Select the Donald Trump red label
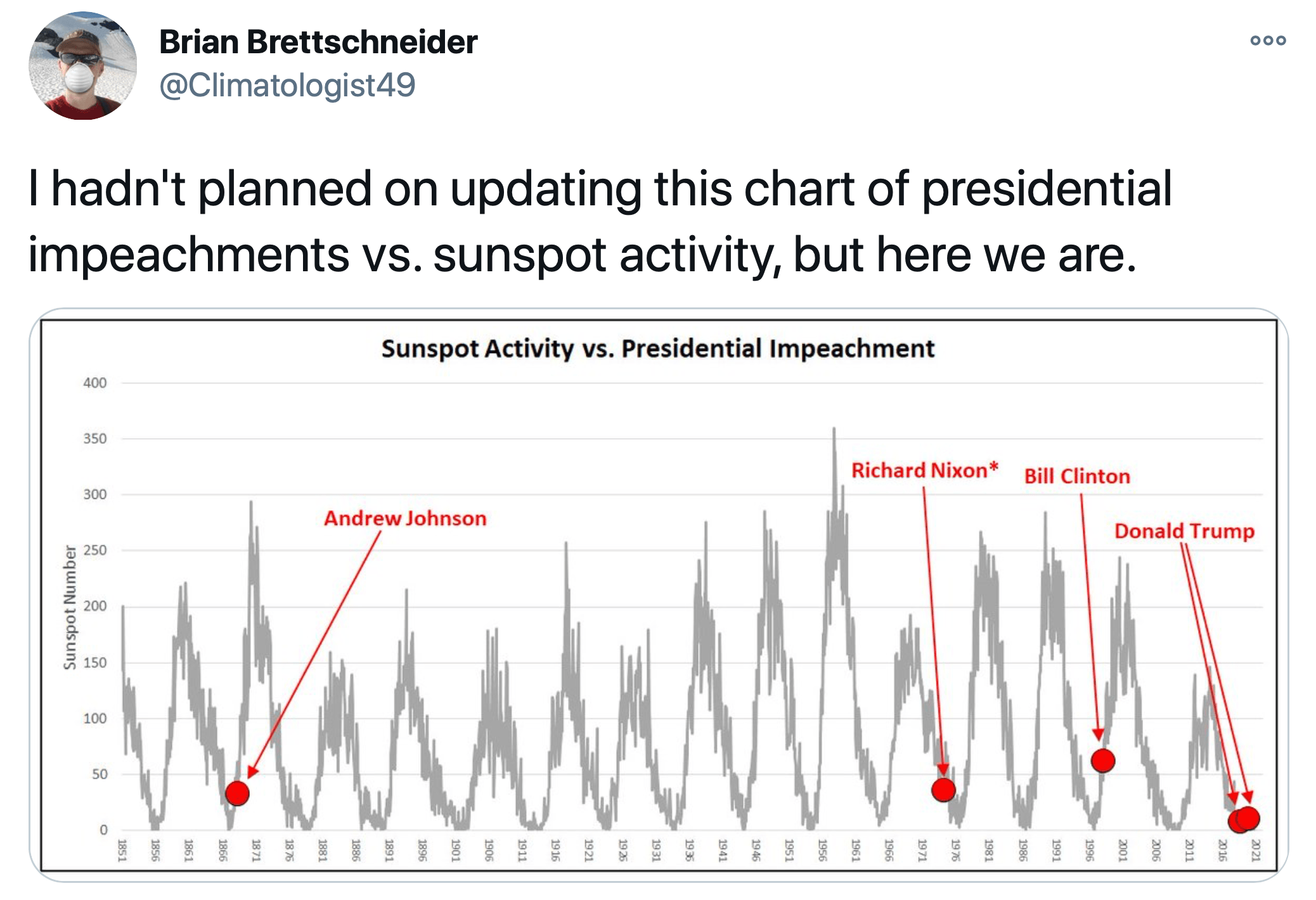The width and height of the screenshot is (1316, 900). click(x=1185, y=530)
